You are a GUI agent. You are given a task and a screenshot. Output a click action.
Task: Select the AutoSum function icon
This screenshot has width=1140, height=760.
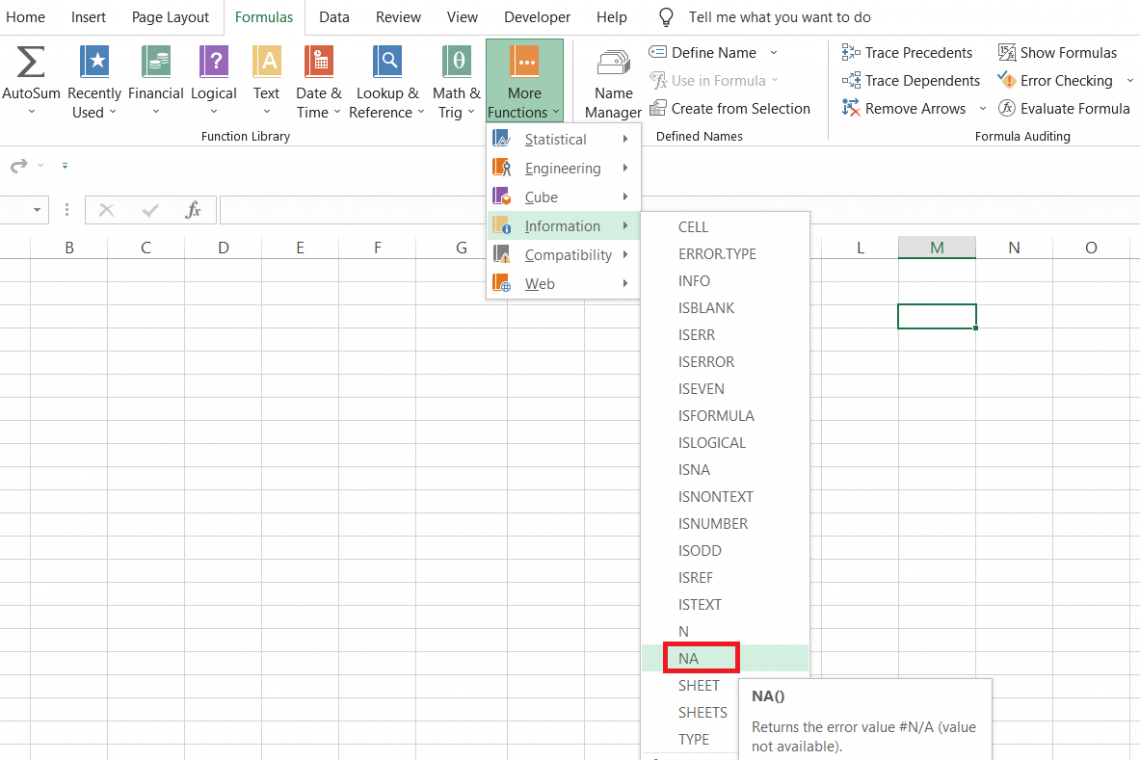[x=30, y=80]
